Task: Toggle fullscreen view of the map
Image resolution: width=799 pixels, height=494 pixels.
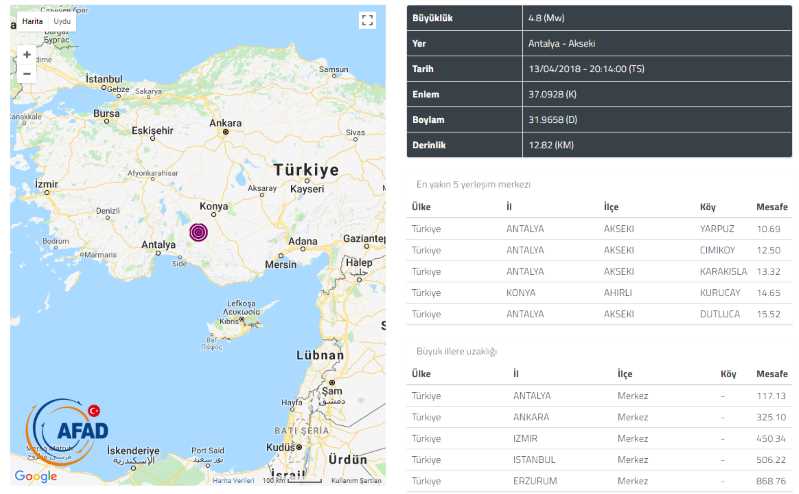Action: pos(367,20)
